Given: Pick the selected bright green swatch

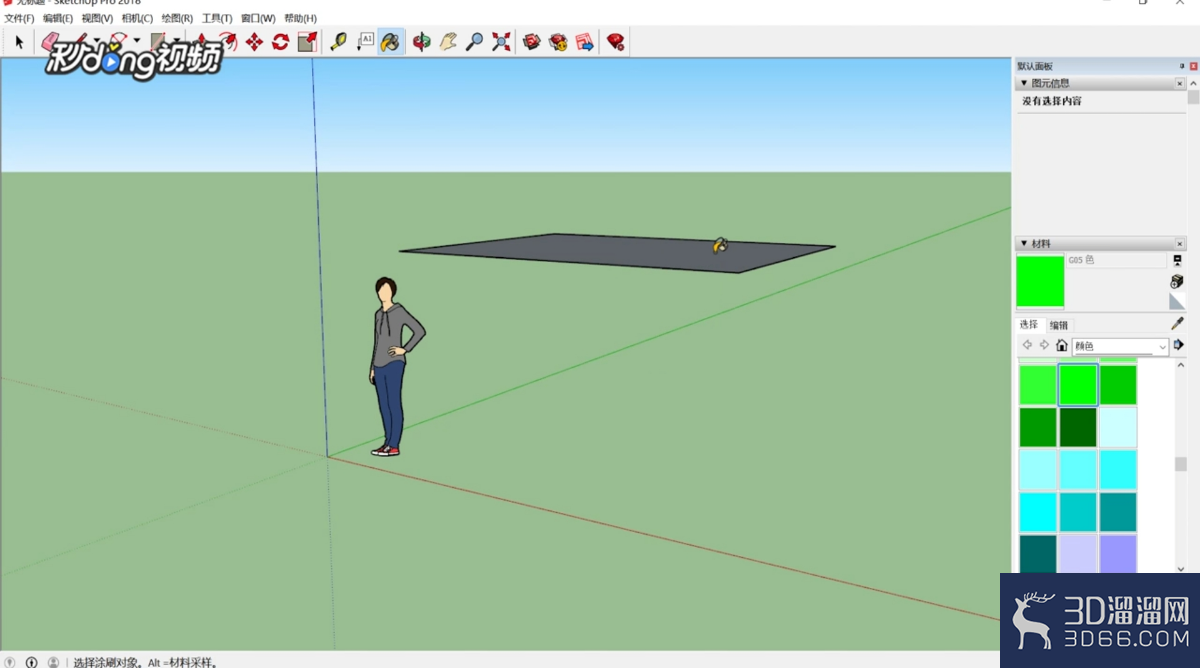Looking at the screenshot, I should point(1078,385).
